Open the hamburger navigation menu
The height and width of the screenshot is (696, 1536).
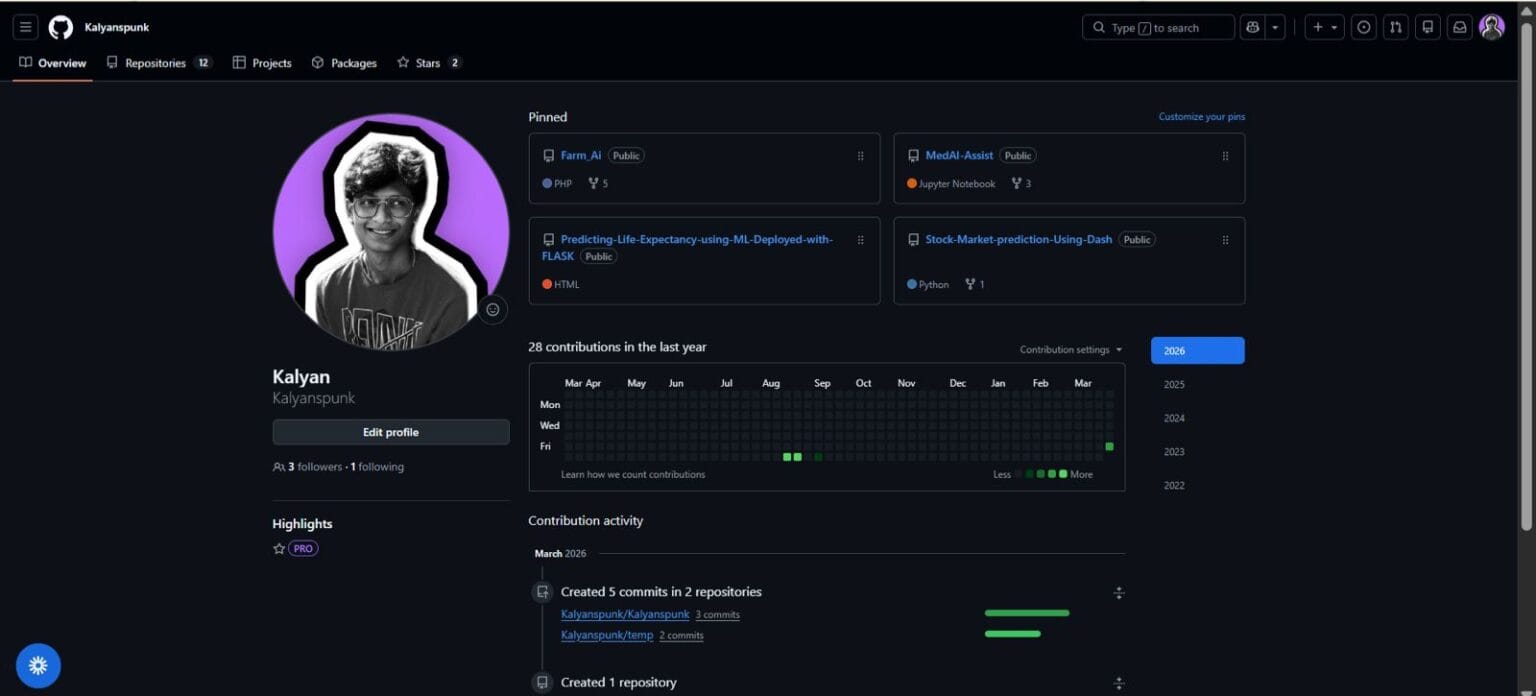point(25,27)
